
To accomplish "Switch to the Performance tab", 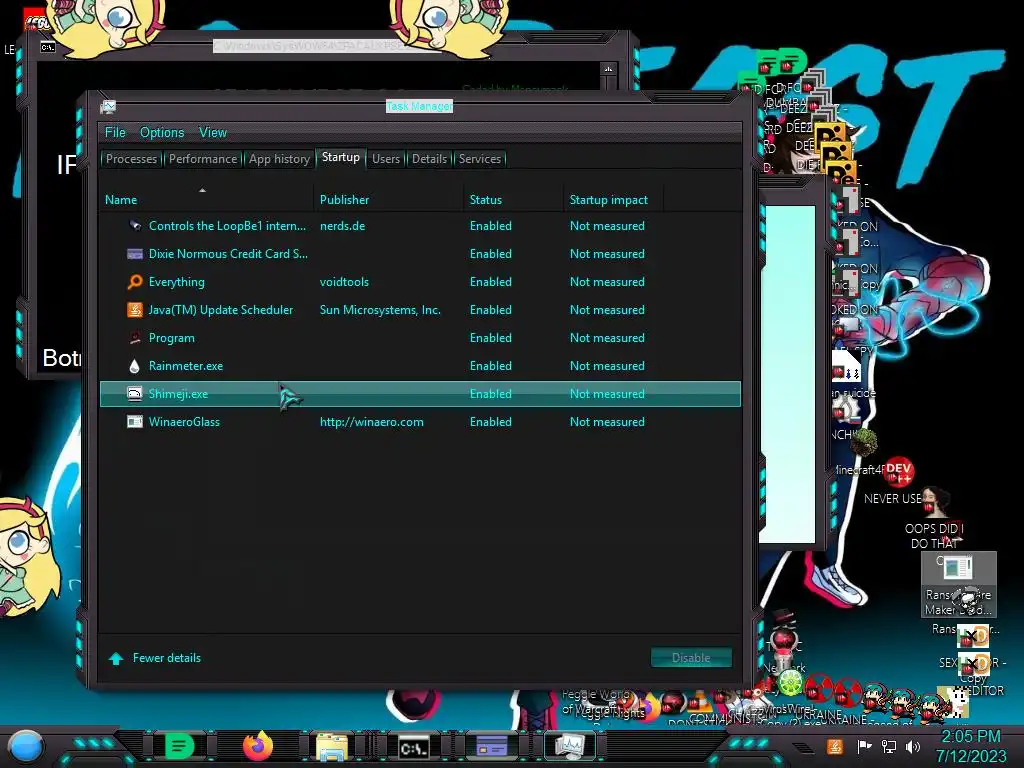I will pyautogui.click(x=203, y=159).
